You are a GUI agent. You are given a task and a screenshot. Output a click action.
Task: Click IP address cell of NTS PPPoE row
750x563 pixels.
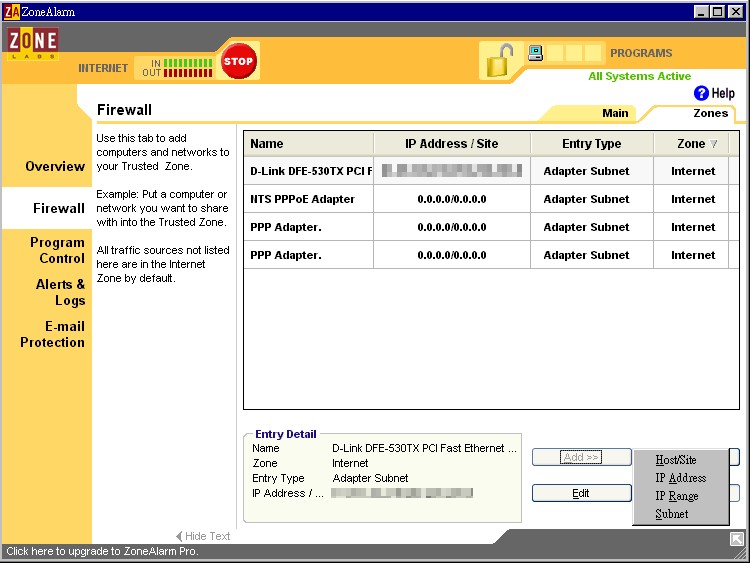click(452, 199)
